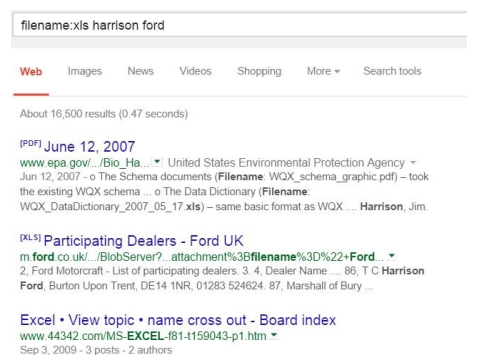477x360 pixels.
Task: Open Search tools options
Action: 392,71
